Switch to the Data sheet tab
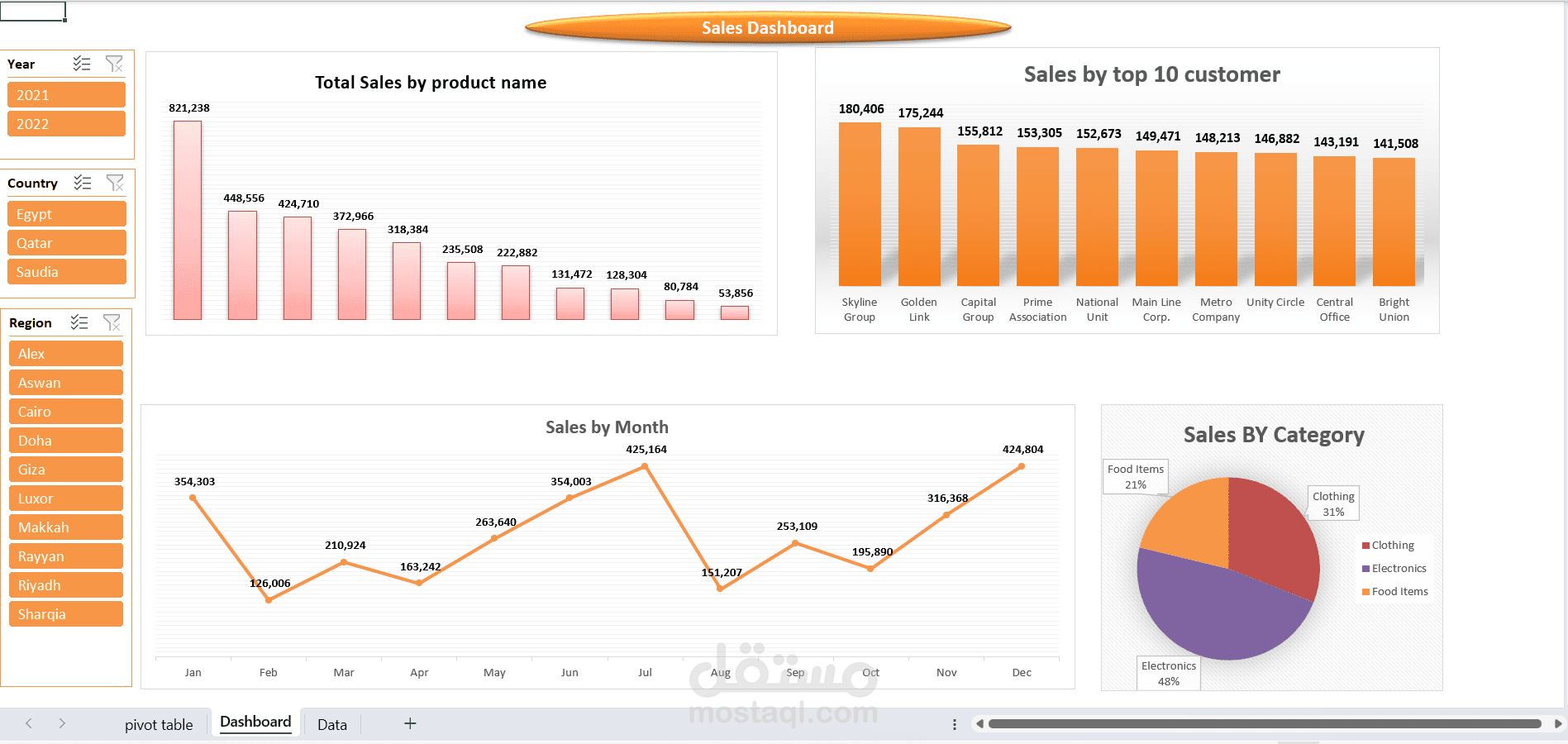 pyautogui.click(x=331, y=723)
